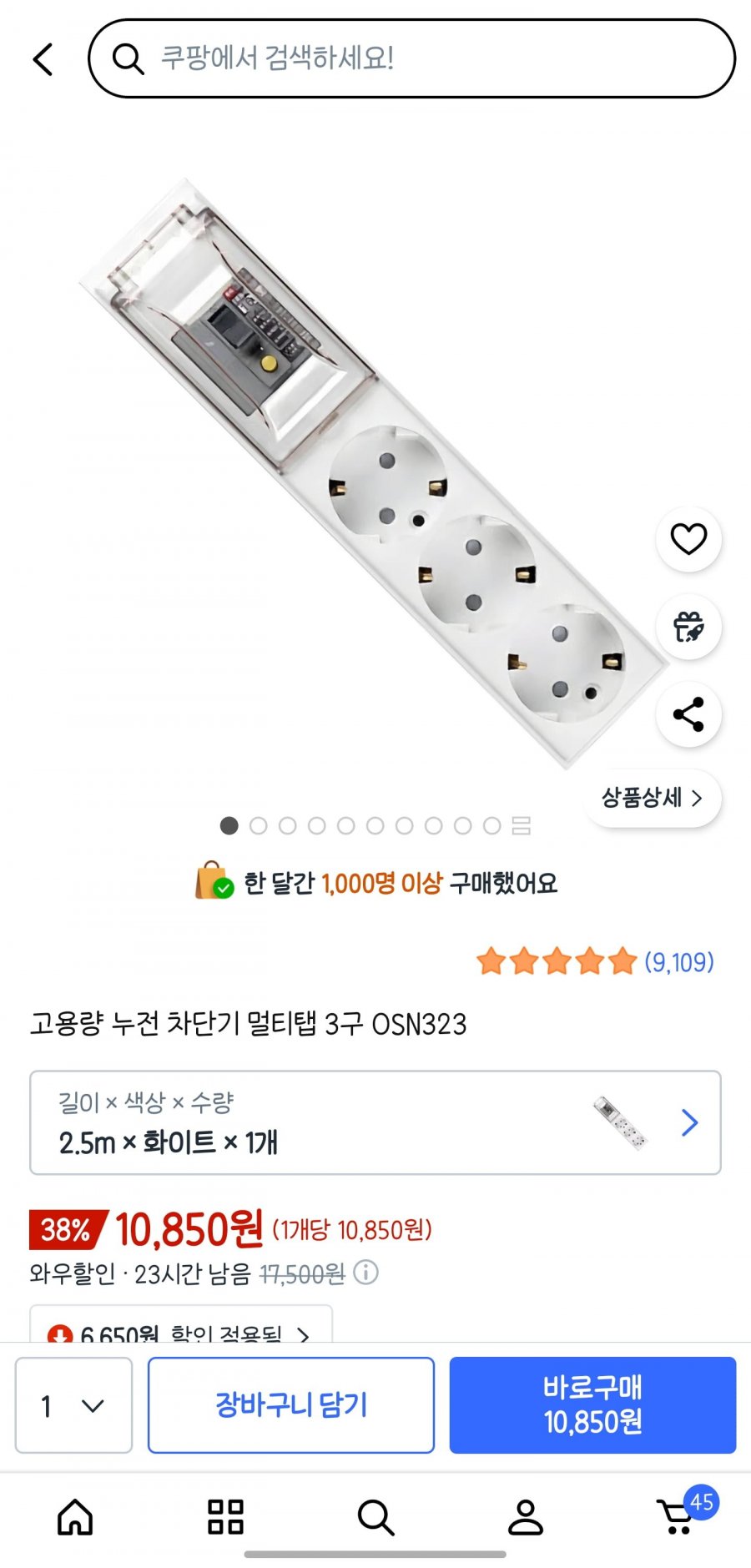Open the category grid icon
Image resolution: width=751 pixels, height=1568 pixels.
point(225,1516)
